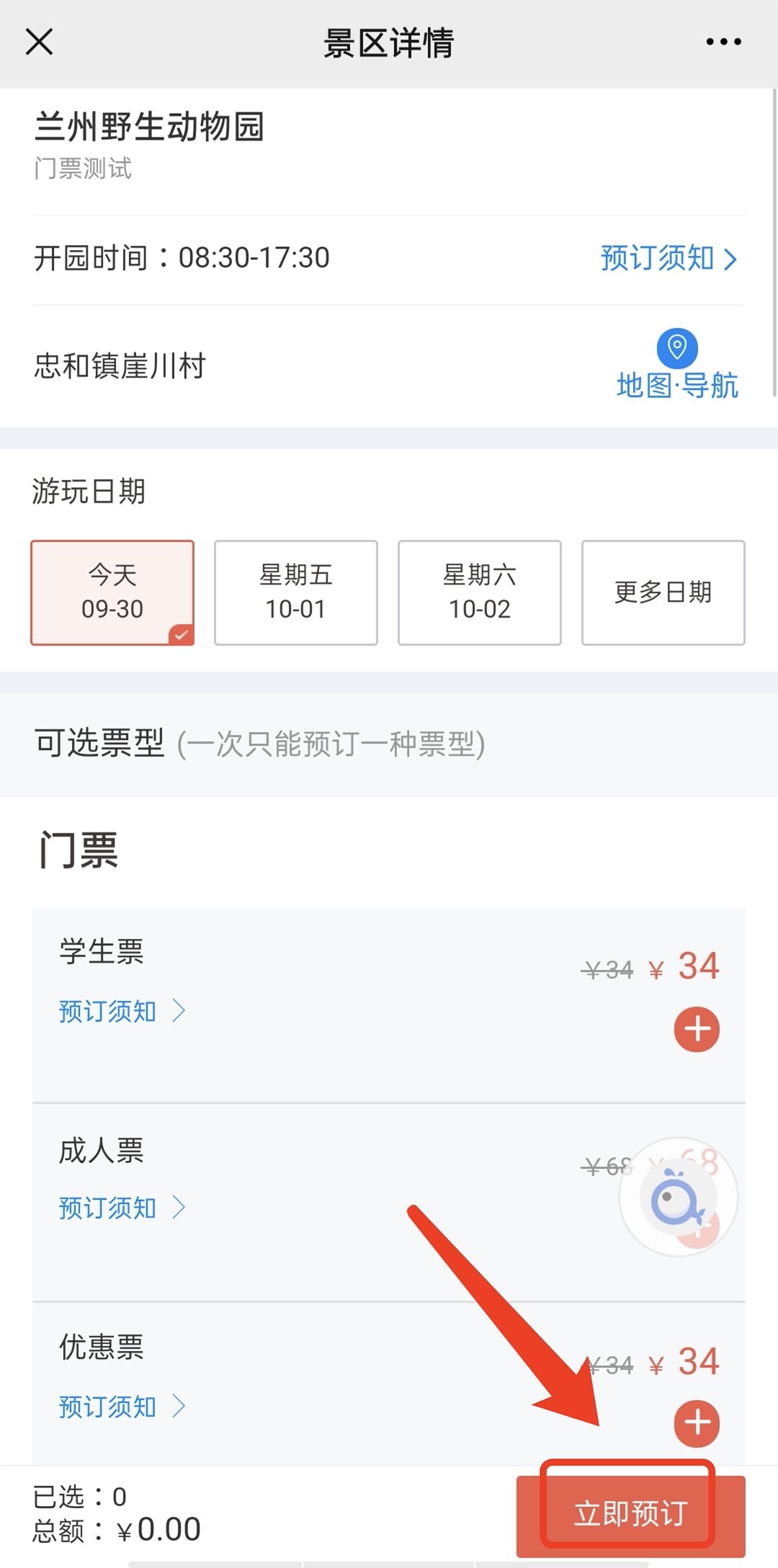
Task: Add one 优惠票 with plus icon
Action: pyautogui.click(x=697, y=1423)
